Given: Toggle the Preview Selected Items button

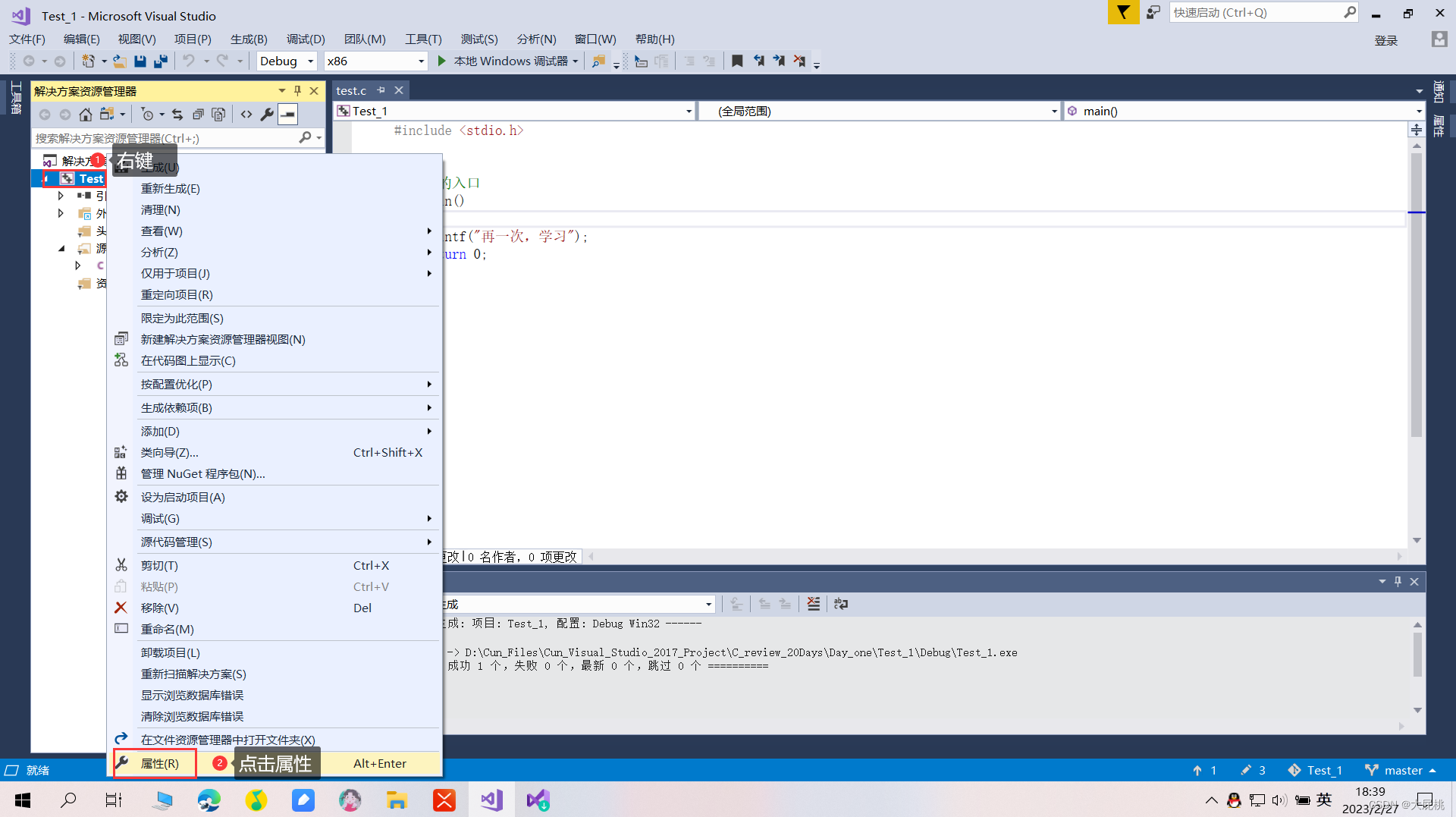Looking at the screenshot, I should (x=288, y=115).
